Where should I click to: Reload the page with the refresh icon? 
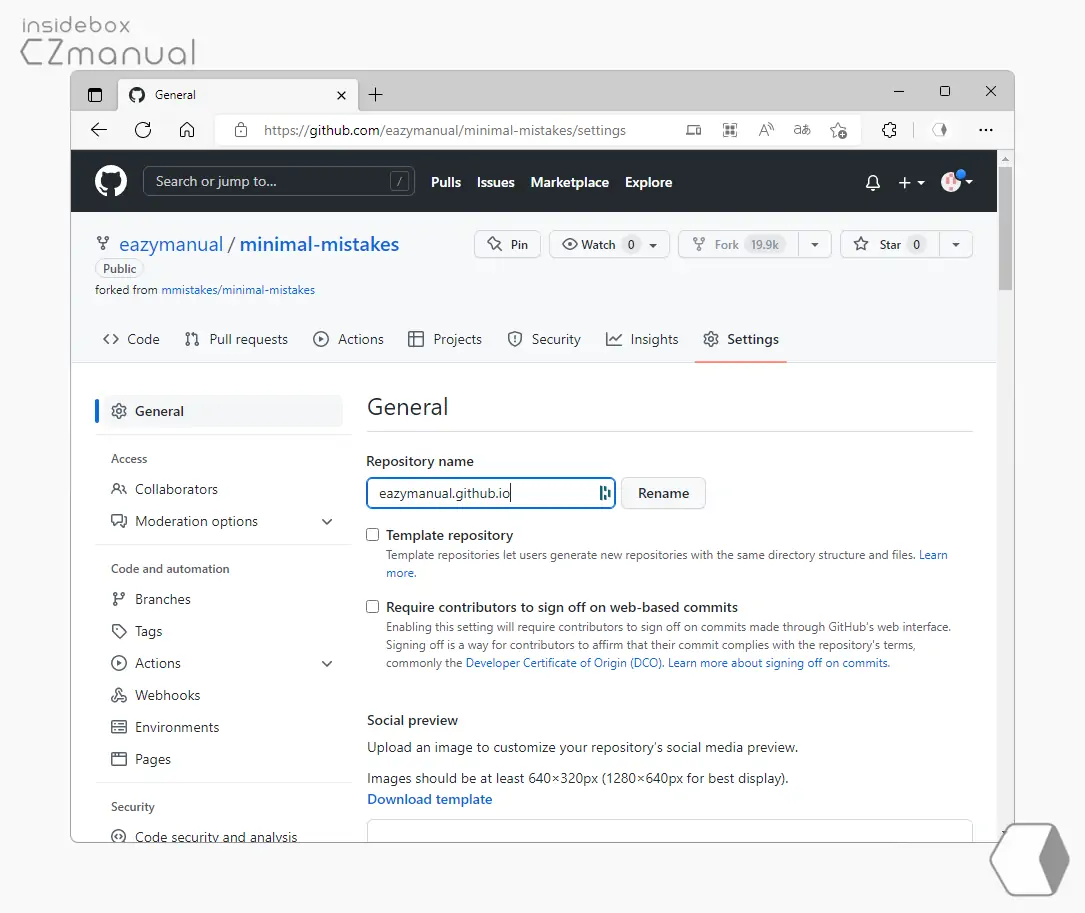point(143,130)
